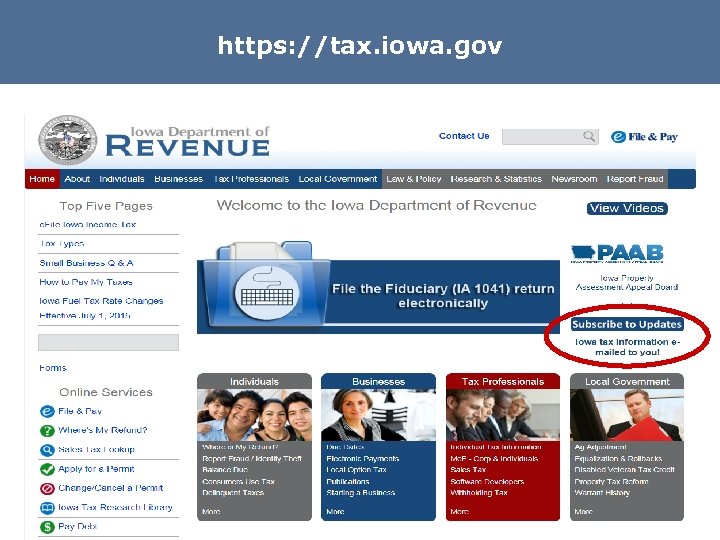
Task: Click the Sales Tax Lookup magnifier icon
Action: (x=47, y=450)
